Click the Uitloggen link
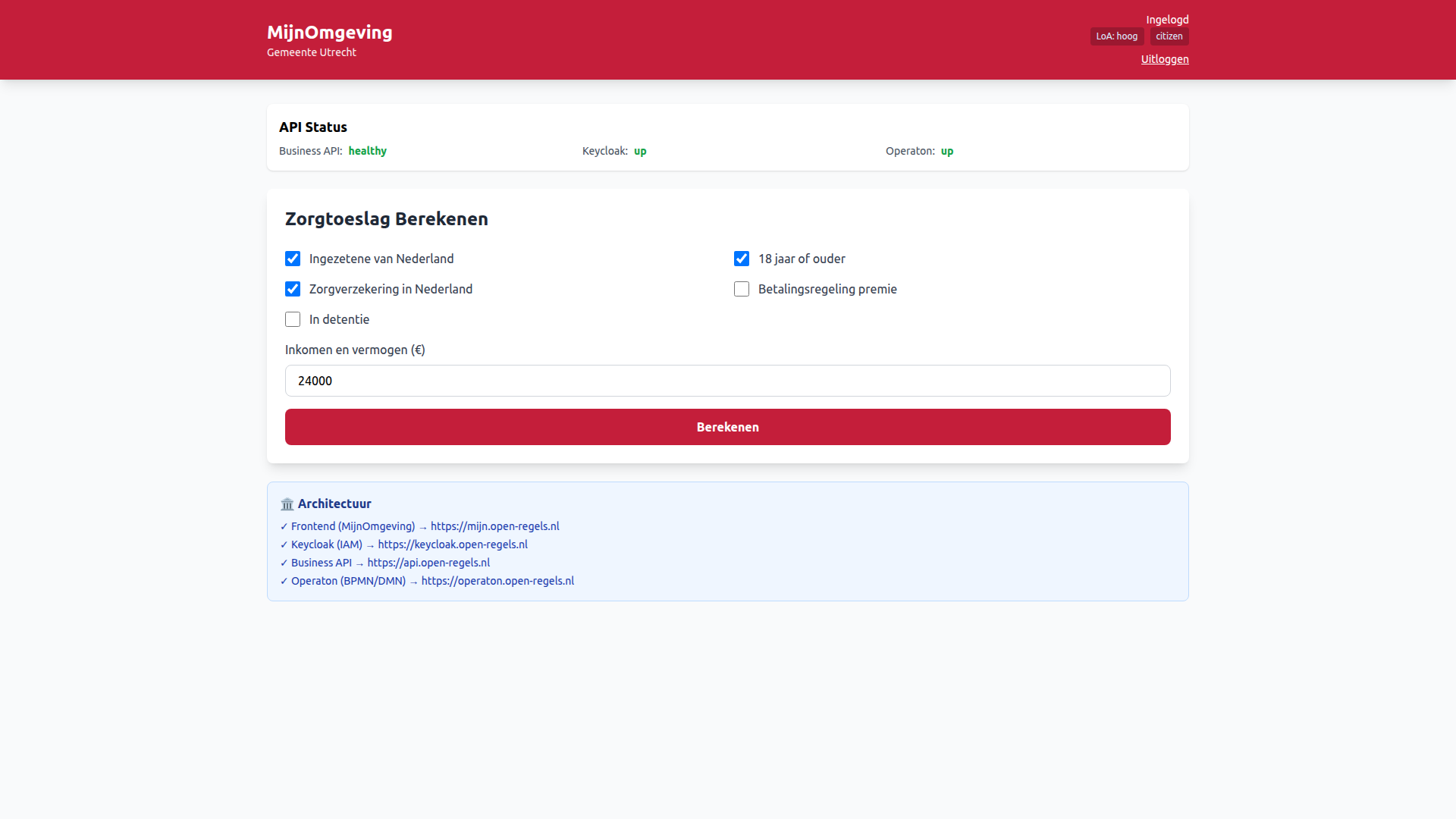This screenshot has width=1456, height=819. (x=1164, y=59)
